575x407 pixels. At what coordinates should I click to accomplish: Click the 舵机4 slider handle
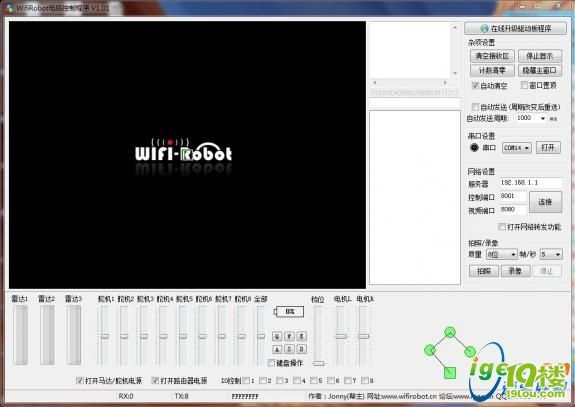click(x=164, y=336)
